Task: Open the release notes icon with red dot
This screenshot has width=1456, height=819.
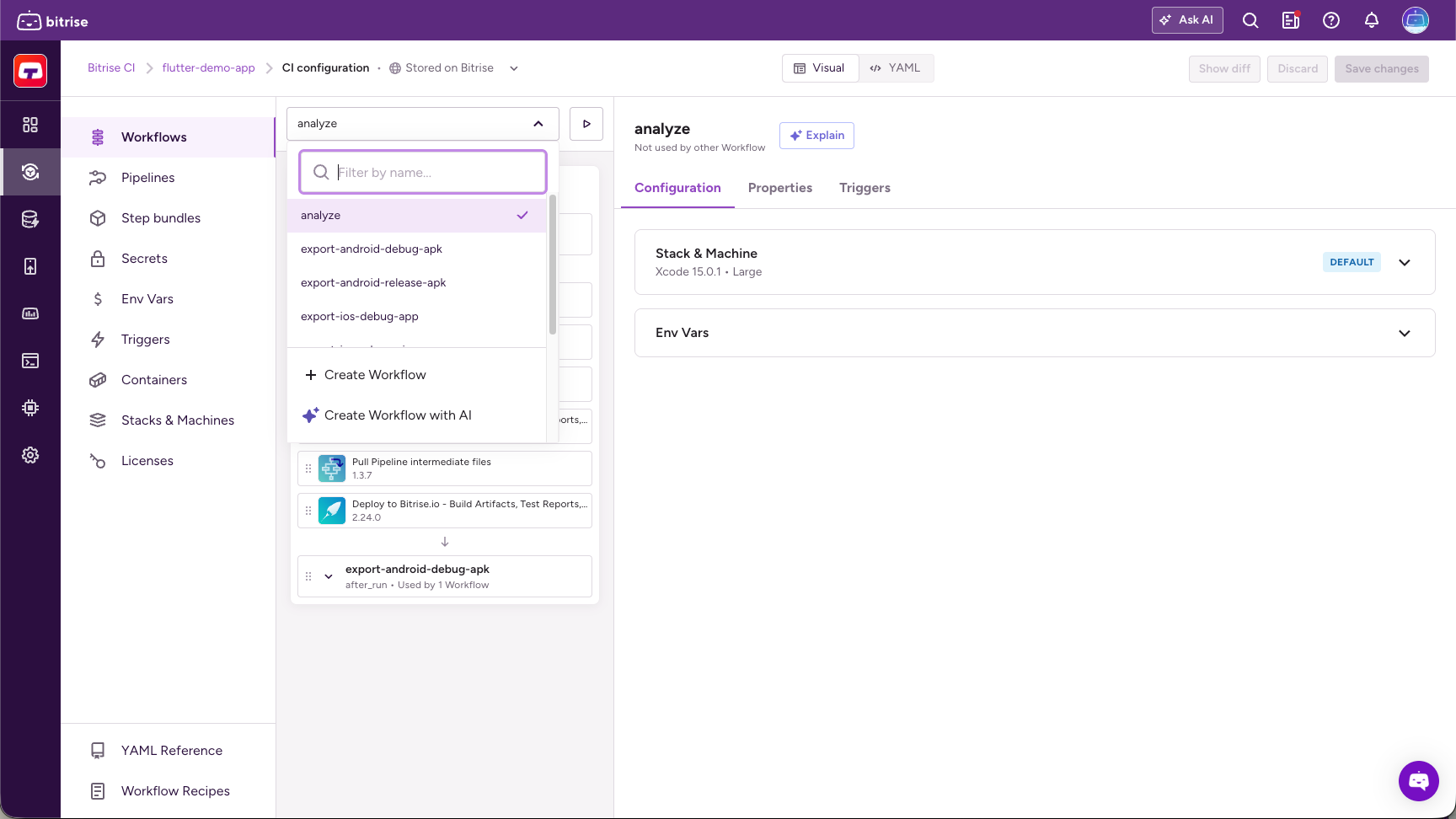Action: pyautogui.click(x=1291, y=20)
